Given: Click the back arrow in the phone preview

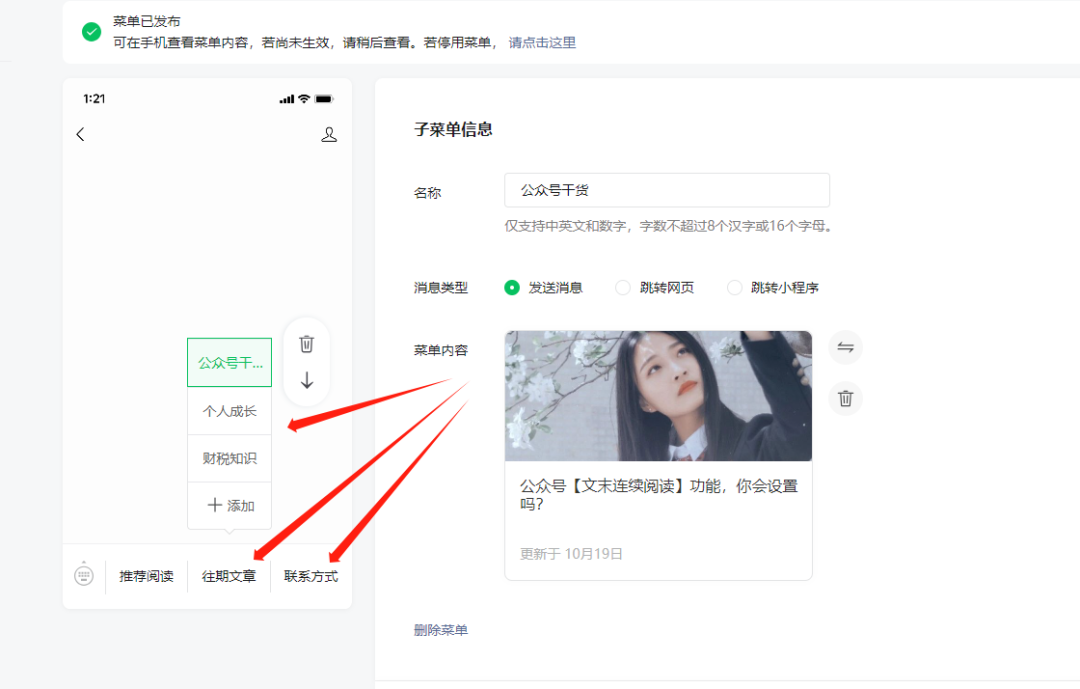Looking at the screenshot, I should pyautogui.click(x=80, y=133).
